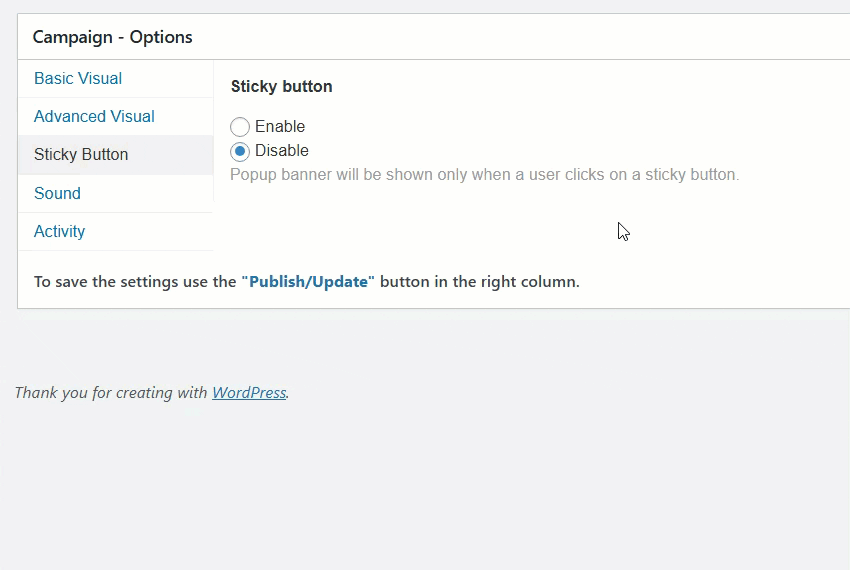Screen dimensions: 850x570
Task: Switch to Advanced Visual tab
Action: [115, 117]
